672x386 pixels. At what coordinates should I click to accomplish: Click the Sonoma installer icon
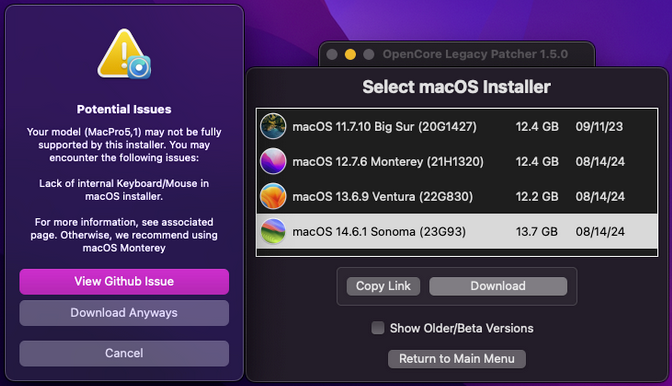273,231
